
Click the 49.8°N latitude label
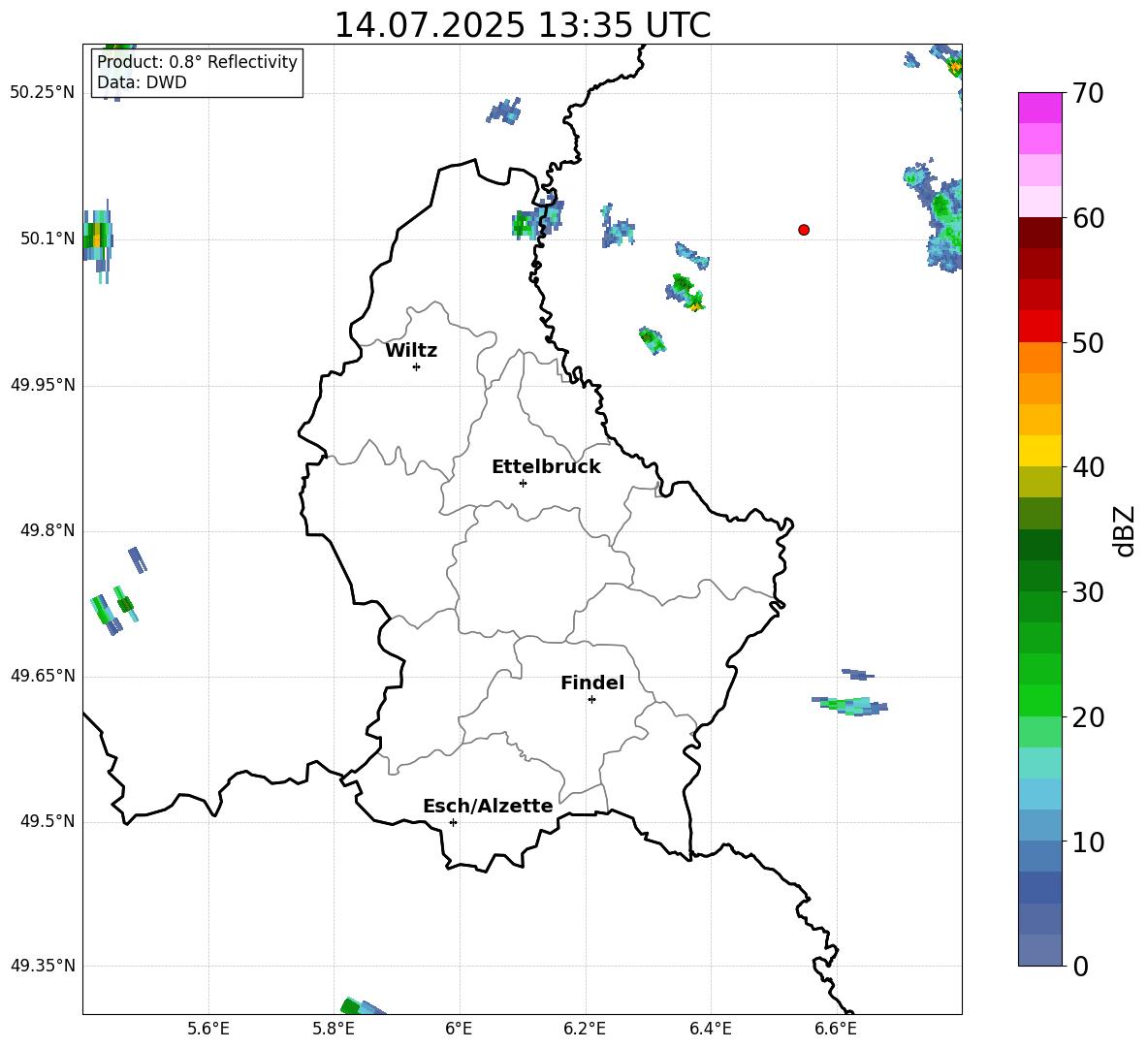[48, 530]
